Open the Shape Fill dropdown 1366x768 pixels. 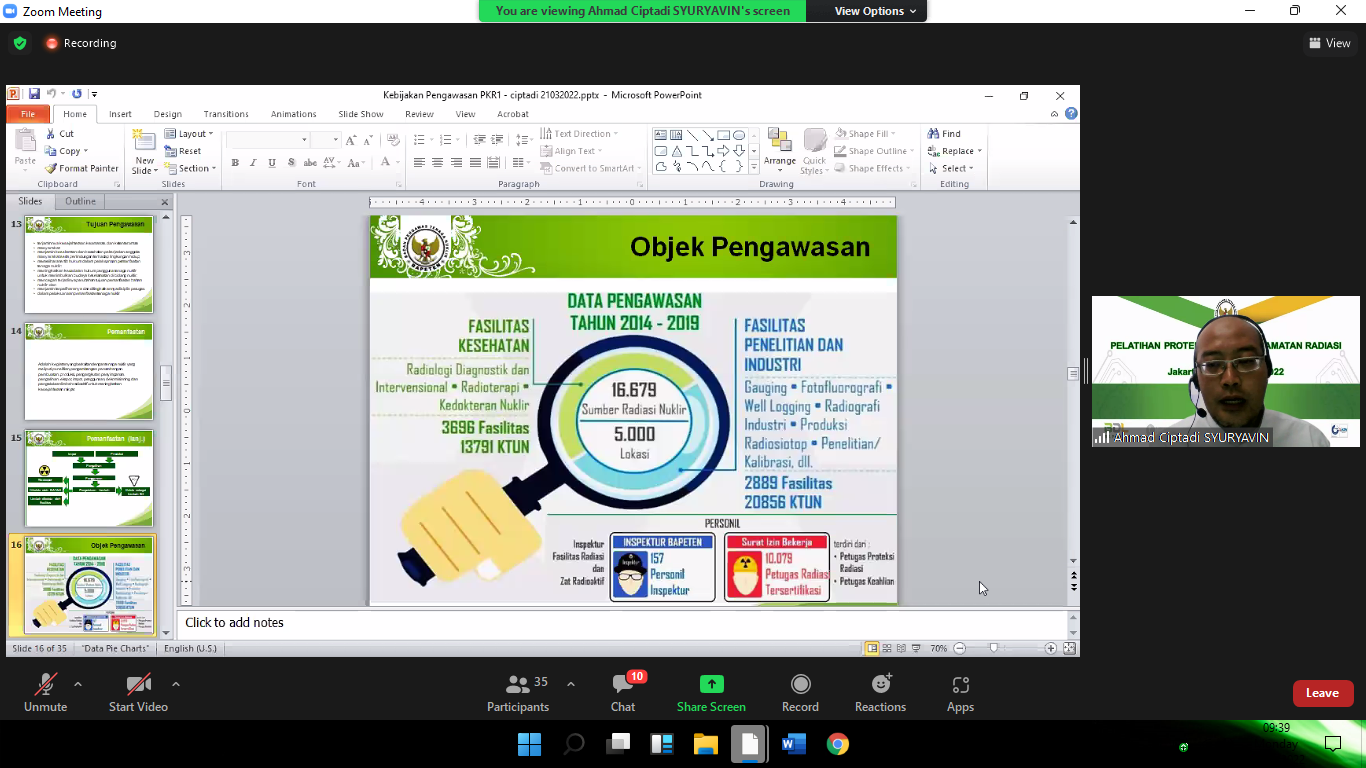coord(865,133)
